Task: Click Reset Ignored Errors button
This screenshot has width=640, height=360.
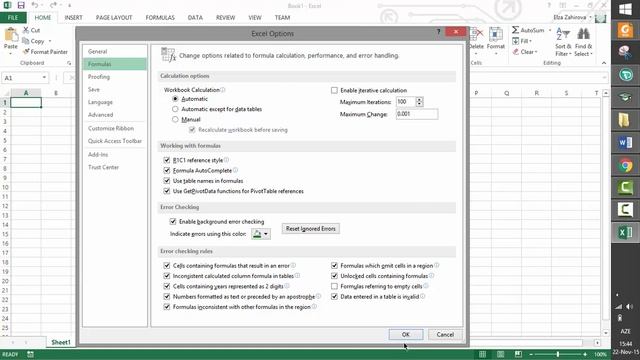Action: coord(311,229)
